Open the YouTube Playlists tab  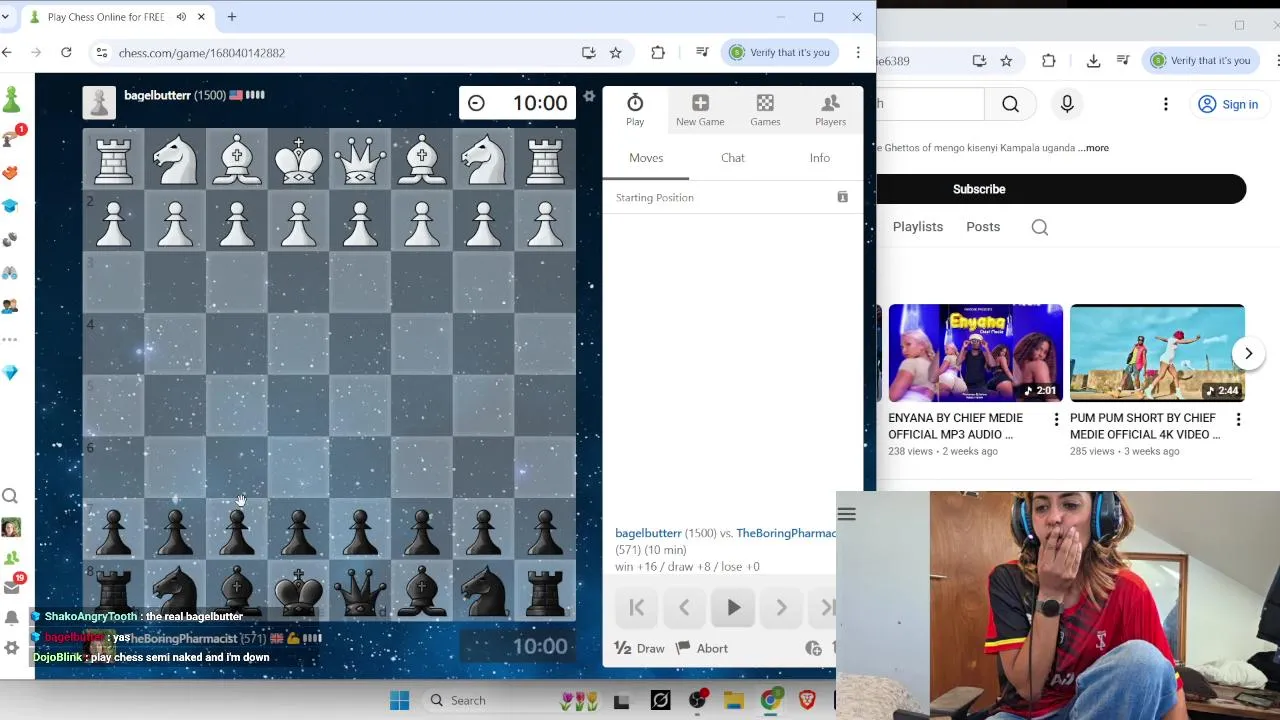point(917,227)
